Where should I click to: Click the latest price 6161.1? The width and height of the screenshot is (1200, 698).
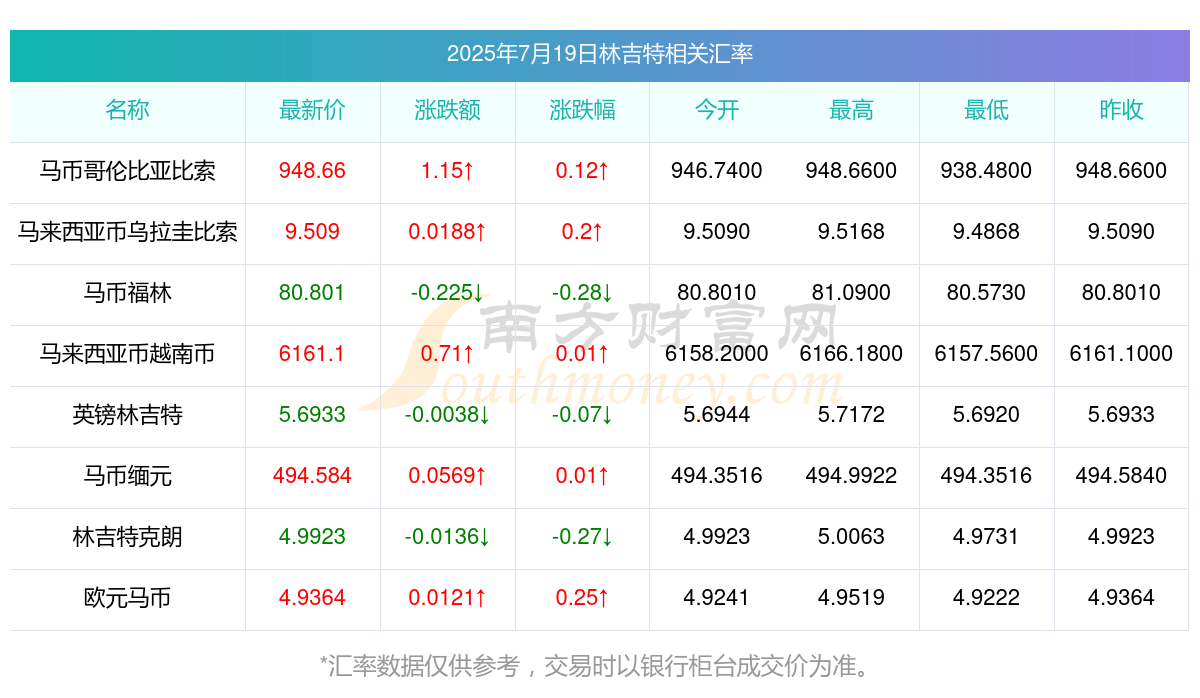(x=312, y=354)
